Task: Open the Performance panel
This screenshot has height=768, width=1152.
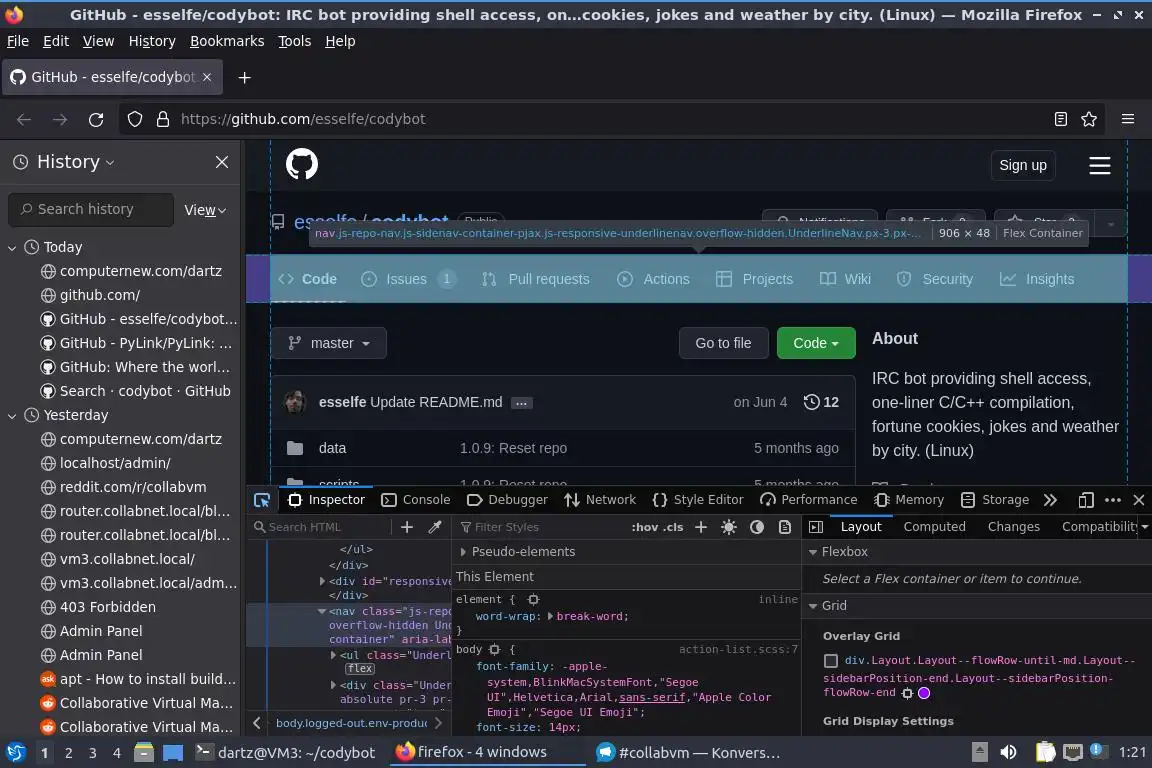Action: click(x=809, y=500)
